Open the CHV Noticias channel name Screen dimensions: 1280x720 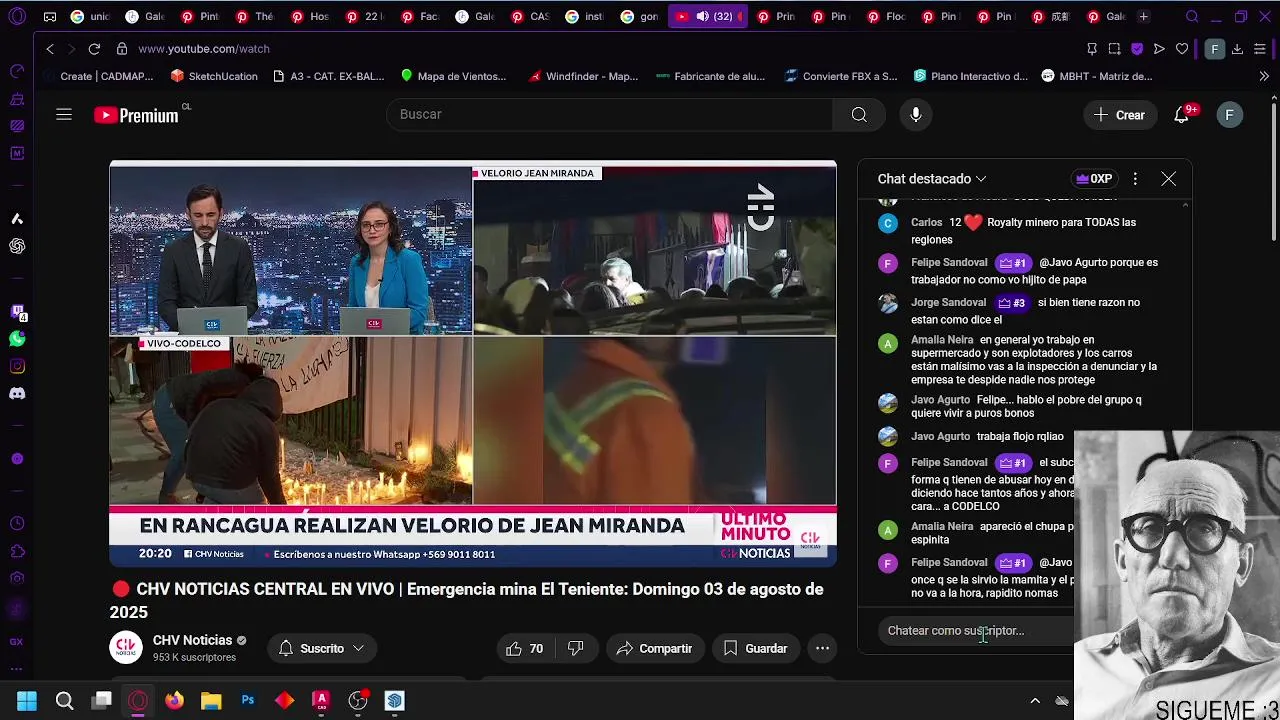coord(192,640)
